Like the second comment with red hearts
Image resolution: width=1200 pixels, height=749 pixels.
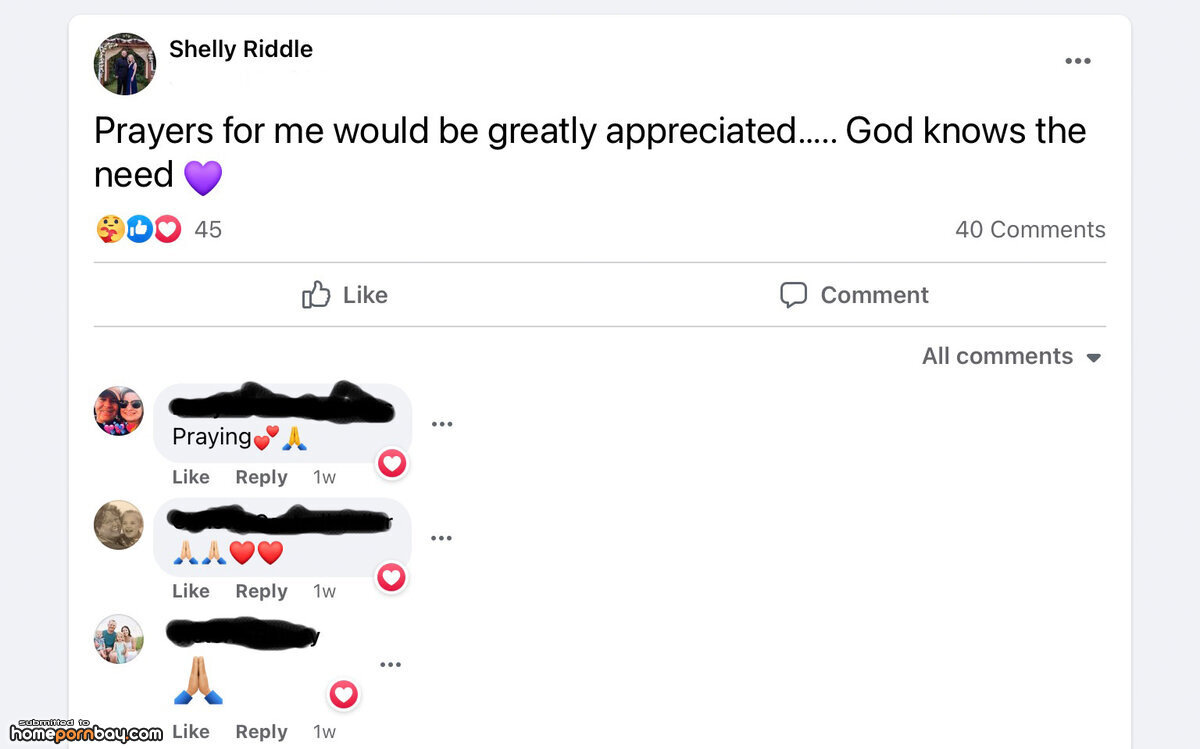coord(190,591)
